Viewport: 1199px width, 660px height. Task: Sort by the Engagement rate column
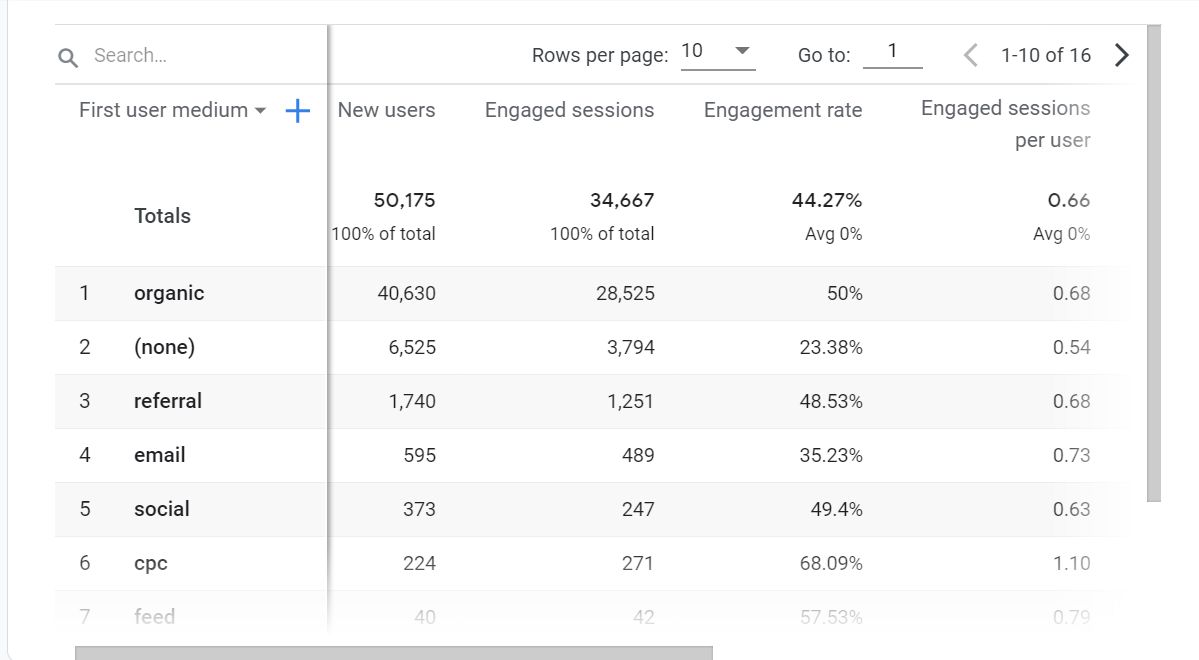[x=782, y=111]
